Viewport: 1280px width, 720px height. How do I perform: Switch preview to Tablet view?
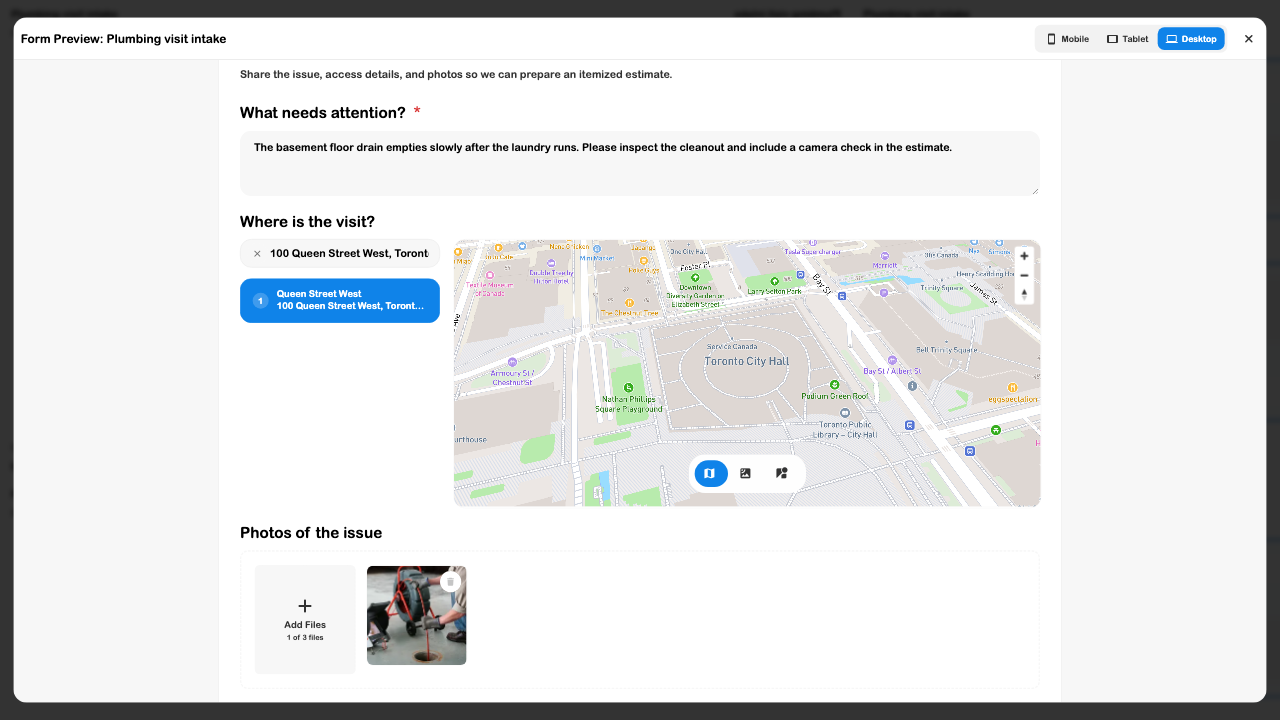click(1127, 39)
